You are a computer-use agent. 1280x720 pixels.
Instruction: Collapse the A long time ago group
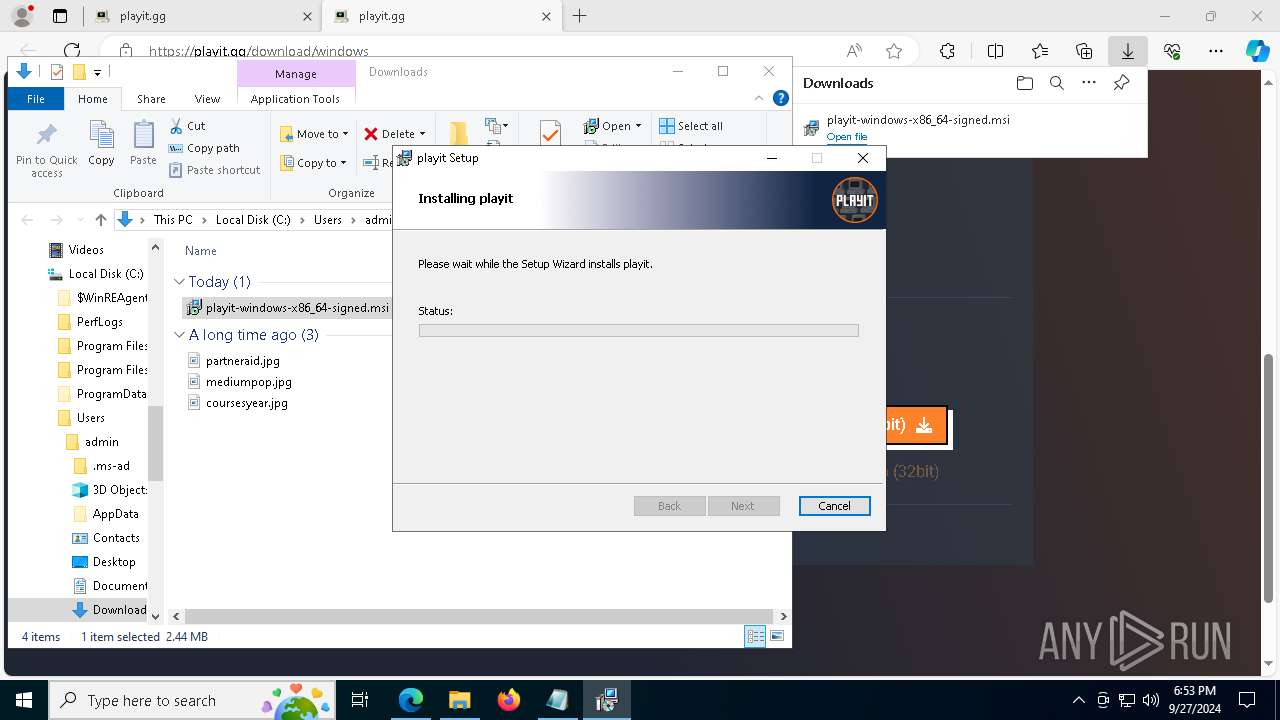[x=180, y=335]
